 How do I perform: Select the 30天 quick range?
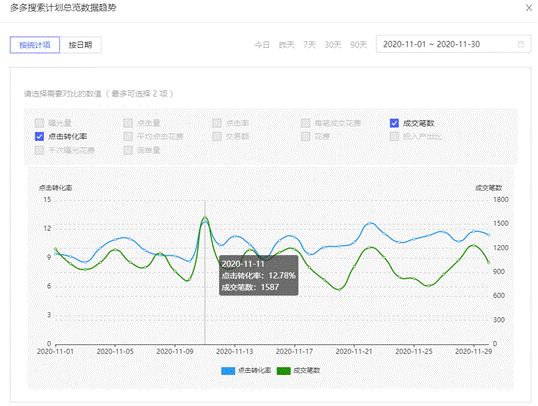[333, 45]
